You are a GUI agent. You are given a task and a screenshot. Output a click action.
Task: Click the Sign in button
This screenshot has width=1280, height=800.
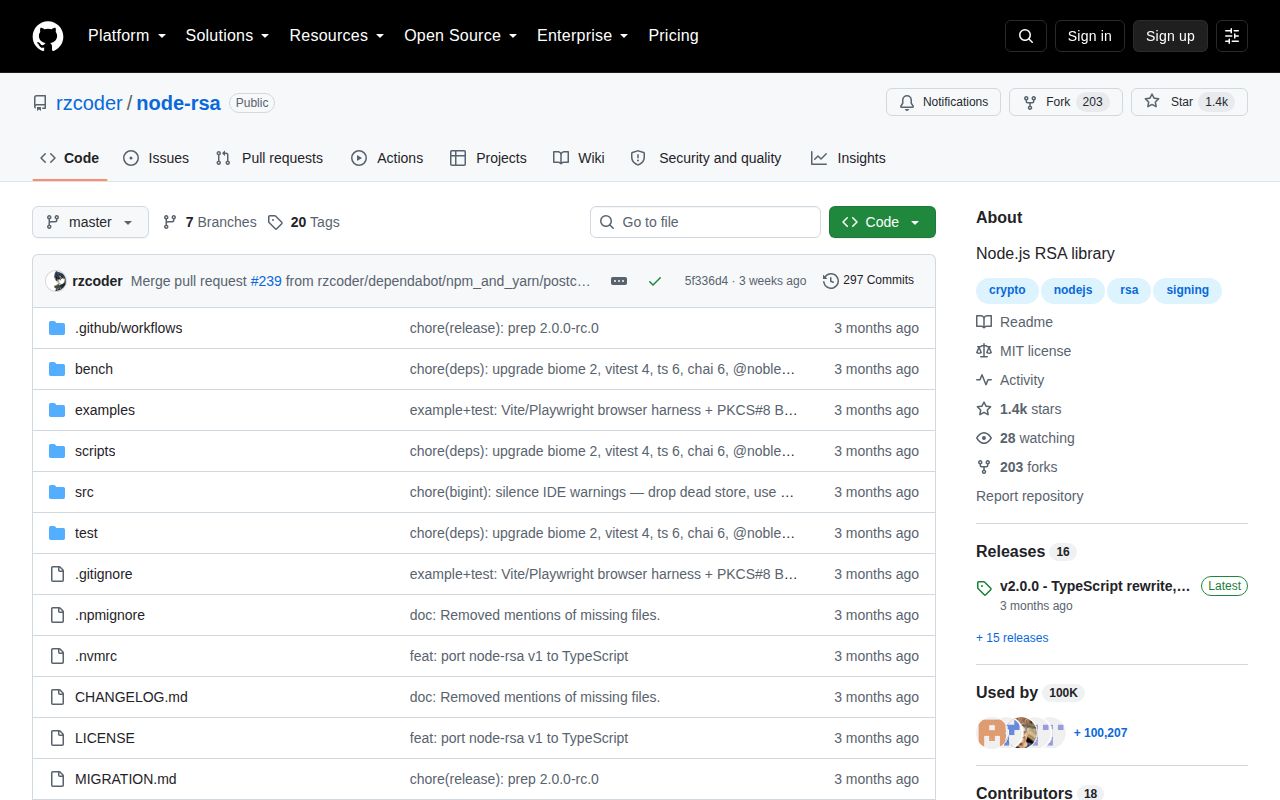pyautogui.click(x=1089, y=36)
